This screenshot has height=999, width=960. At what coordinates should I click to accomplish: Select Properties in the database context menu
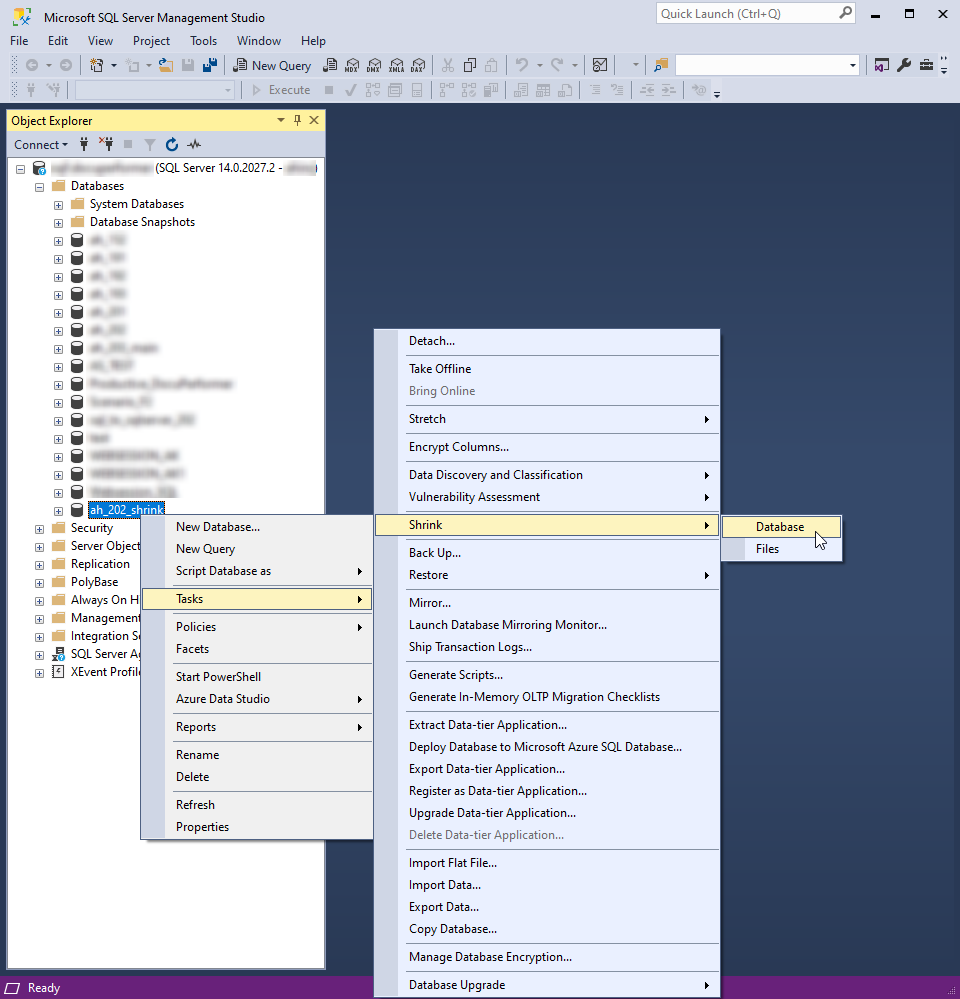(x=202, y=827)
